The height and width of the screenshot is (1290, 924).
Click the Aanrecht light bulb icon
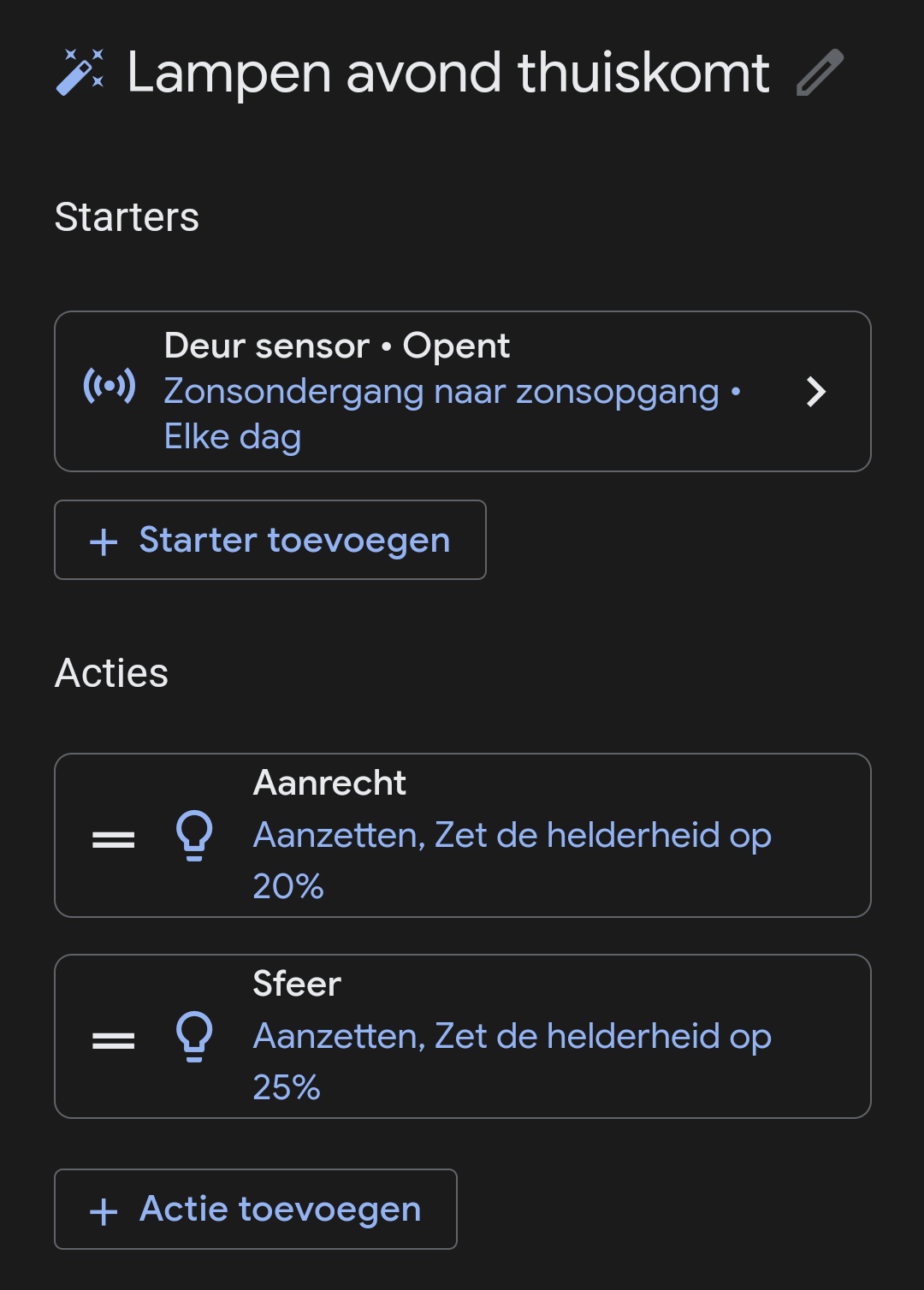[194, 835]
